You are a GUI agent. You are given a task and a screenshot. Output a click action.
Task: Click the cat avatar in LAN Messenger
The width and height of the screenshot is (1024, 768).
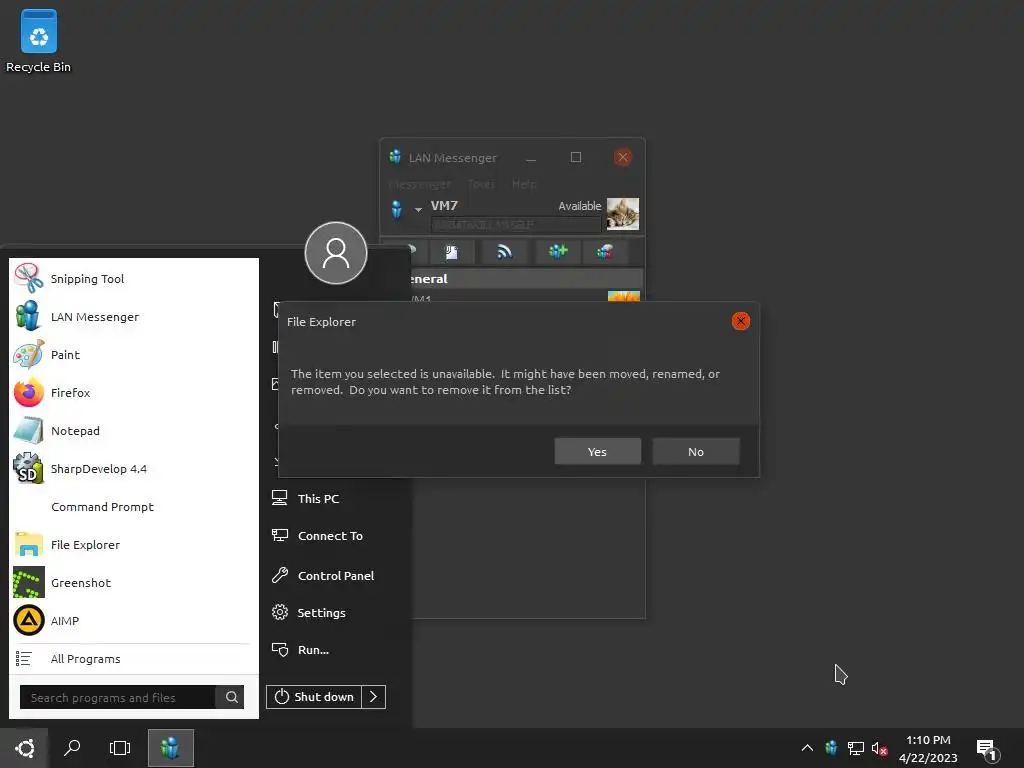(623, 214)
